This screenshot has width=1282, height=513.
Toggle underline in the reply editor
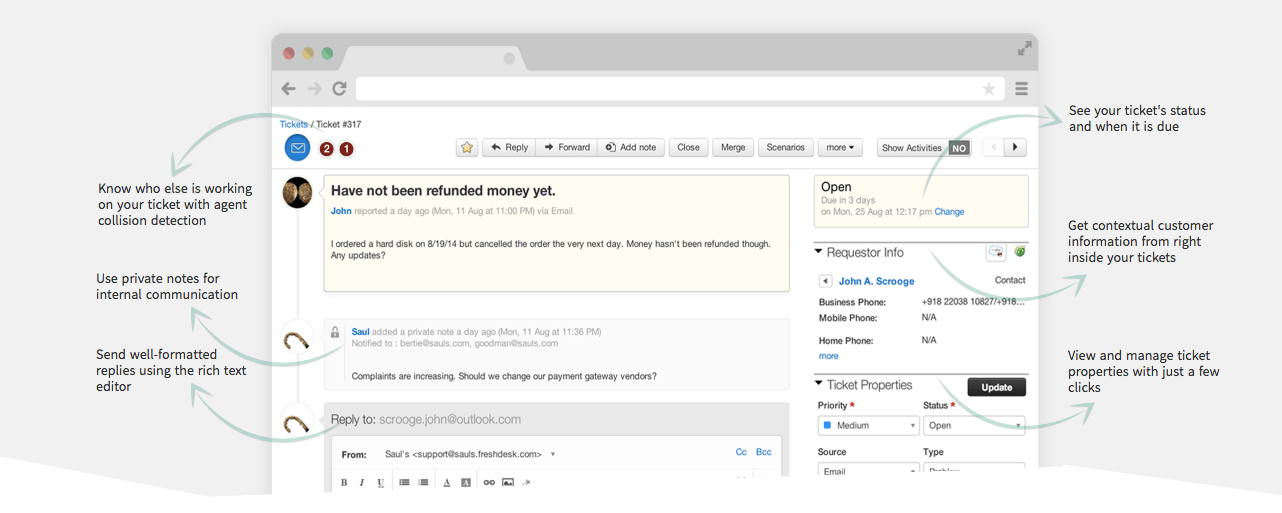[x=381, y=482]
